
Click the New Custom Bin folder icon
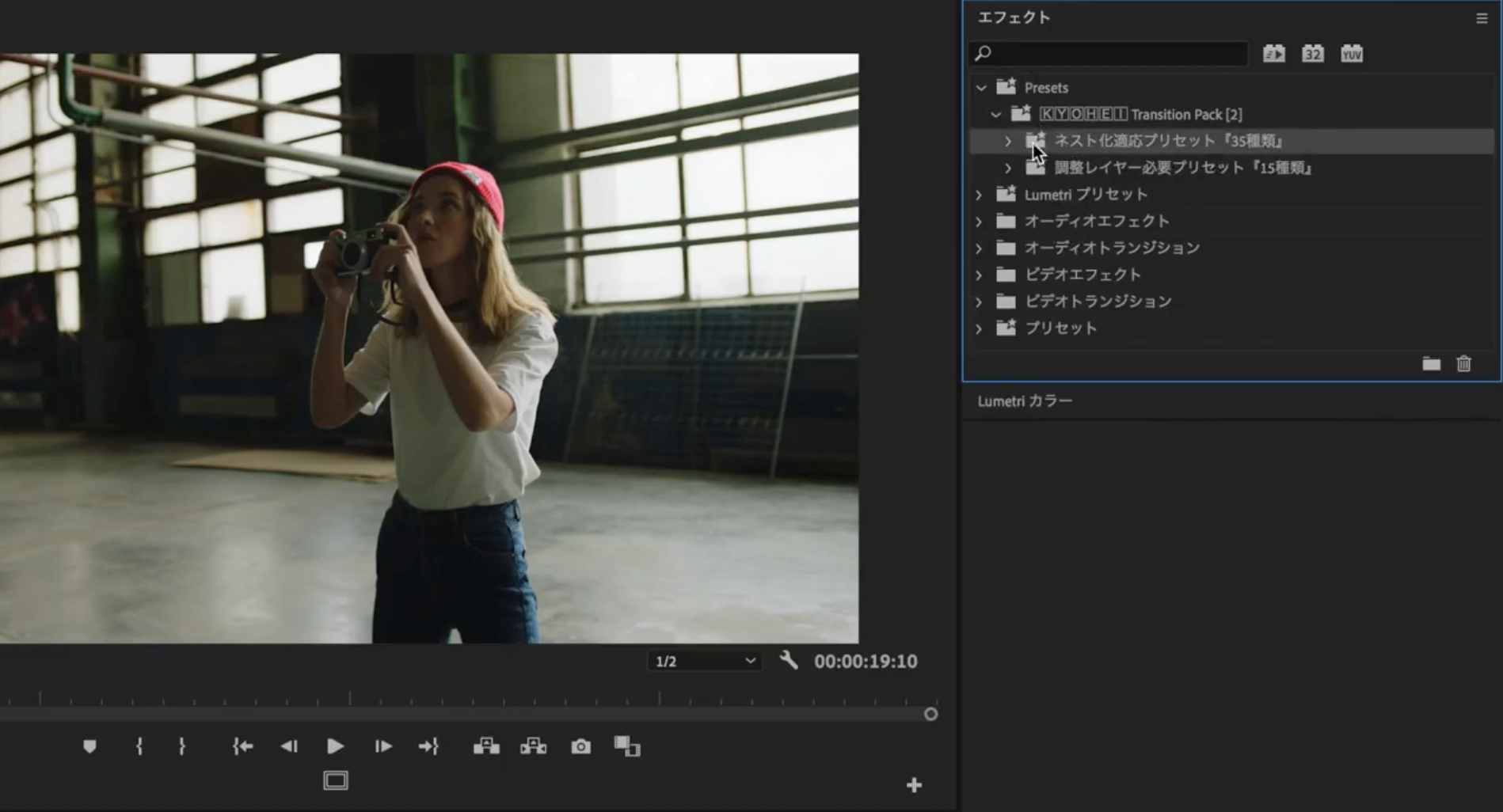1431,364
